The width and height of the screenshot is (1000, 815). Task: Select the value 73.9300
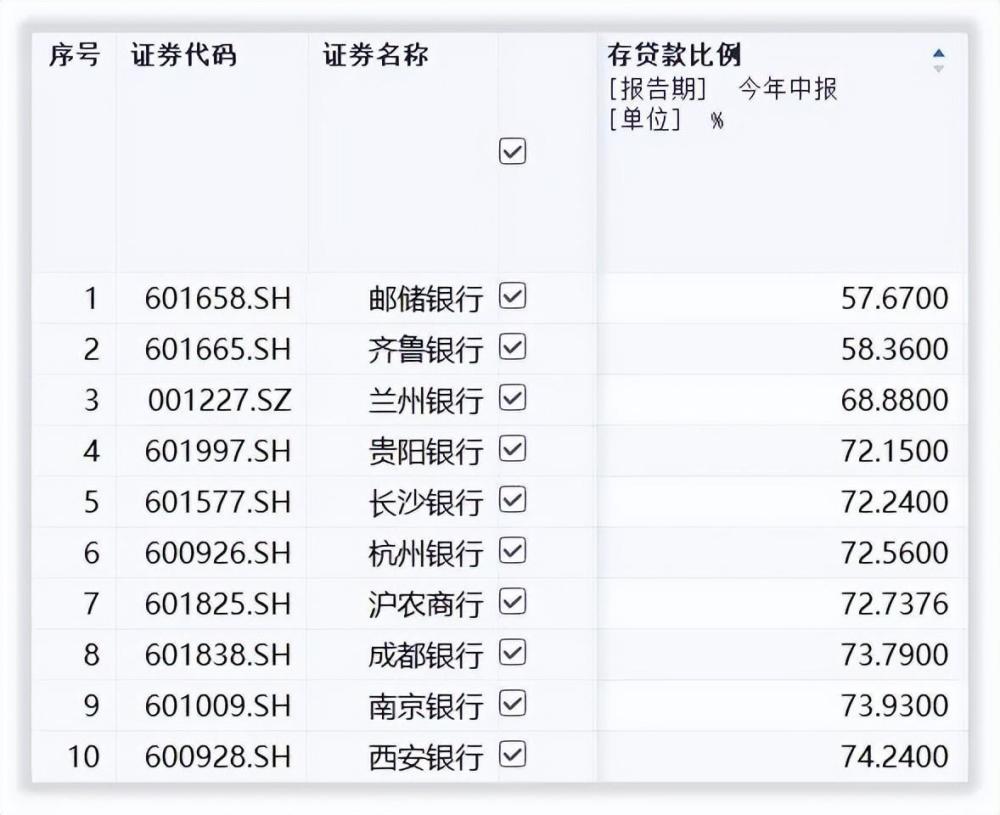point(895,706)
